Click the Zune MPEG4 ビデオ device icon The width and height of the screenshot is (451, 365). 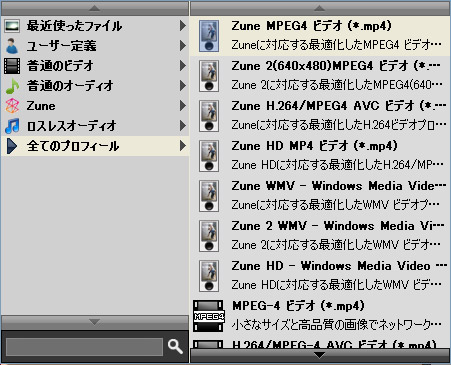[209, 36]
